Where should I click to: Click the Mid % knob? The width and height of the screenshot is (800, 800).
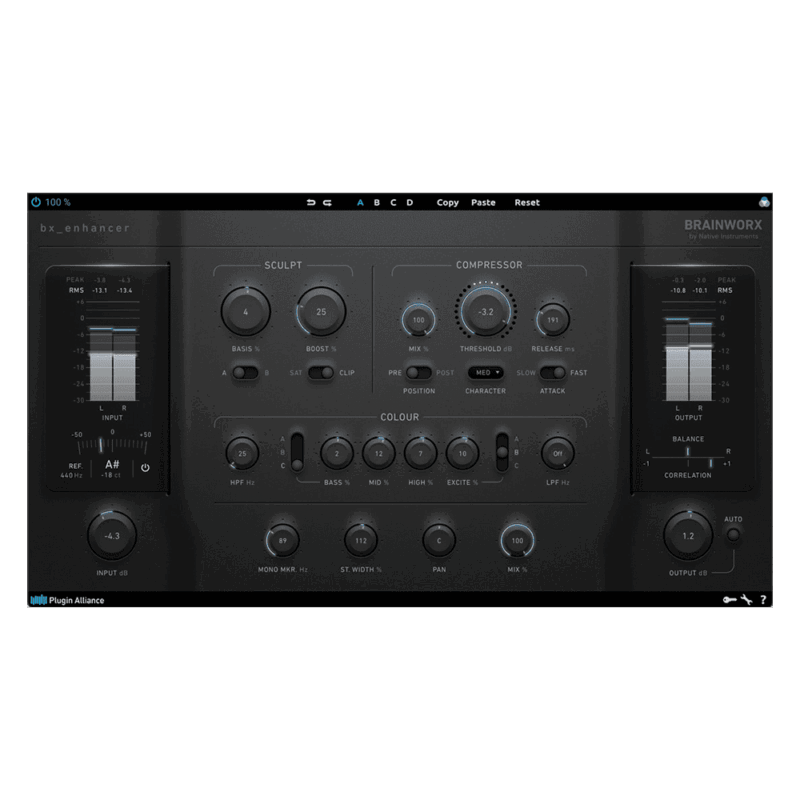pyautogui.click(x=379, y=453)
